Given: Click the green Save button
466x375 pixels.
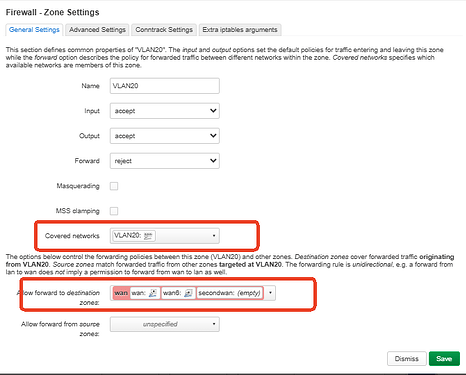Looking at the screenshot, I should click(444, 359).
